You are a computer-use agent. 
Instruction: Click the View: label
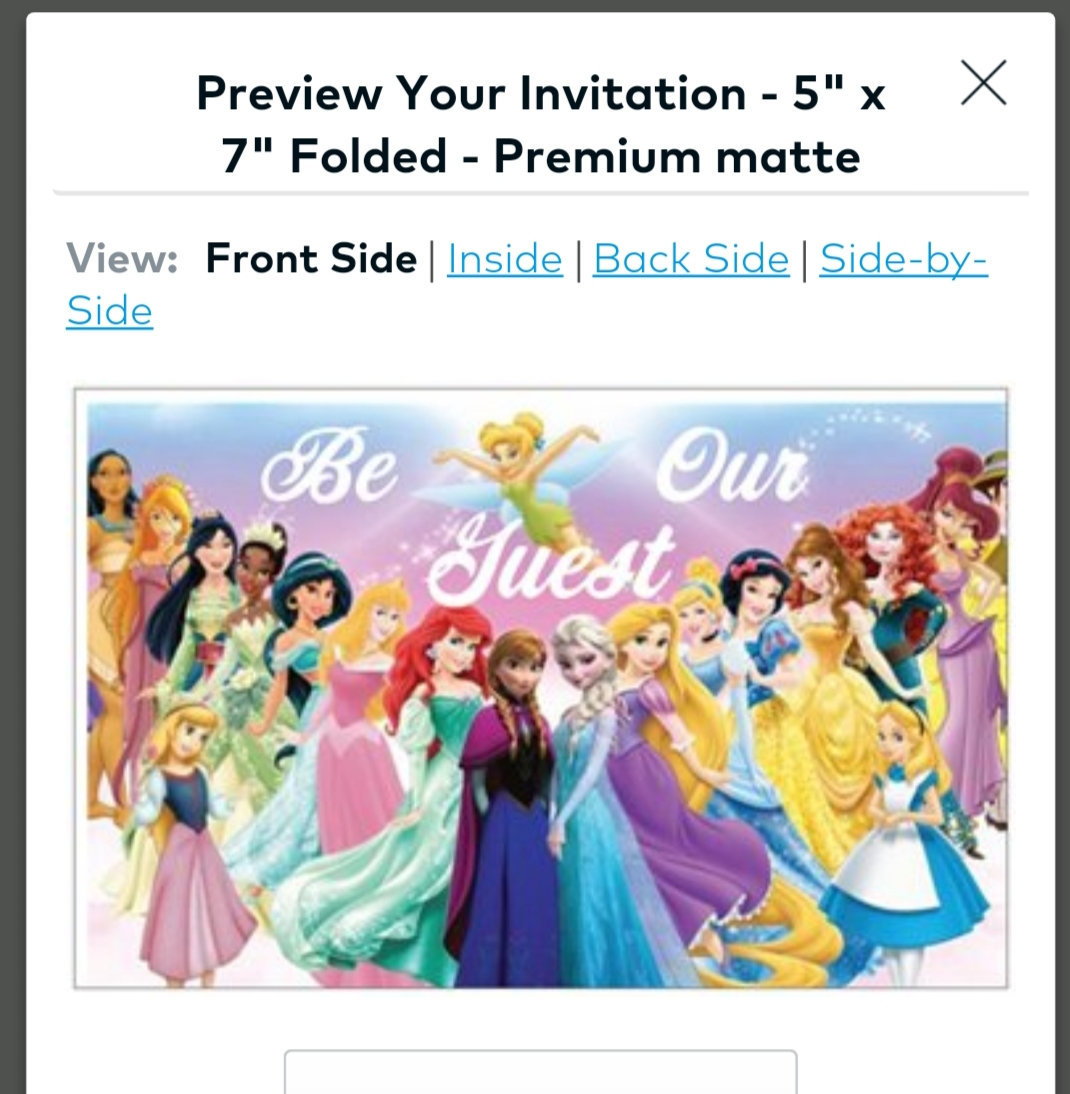(x=122, y=259)
